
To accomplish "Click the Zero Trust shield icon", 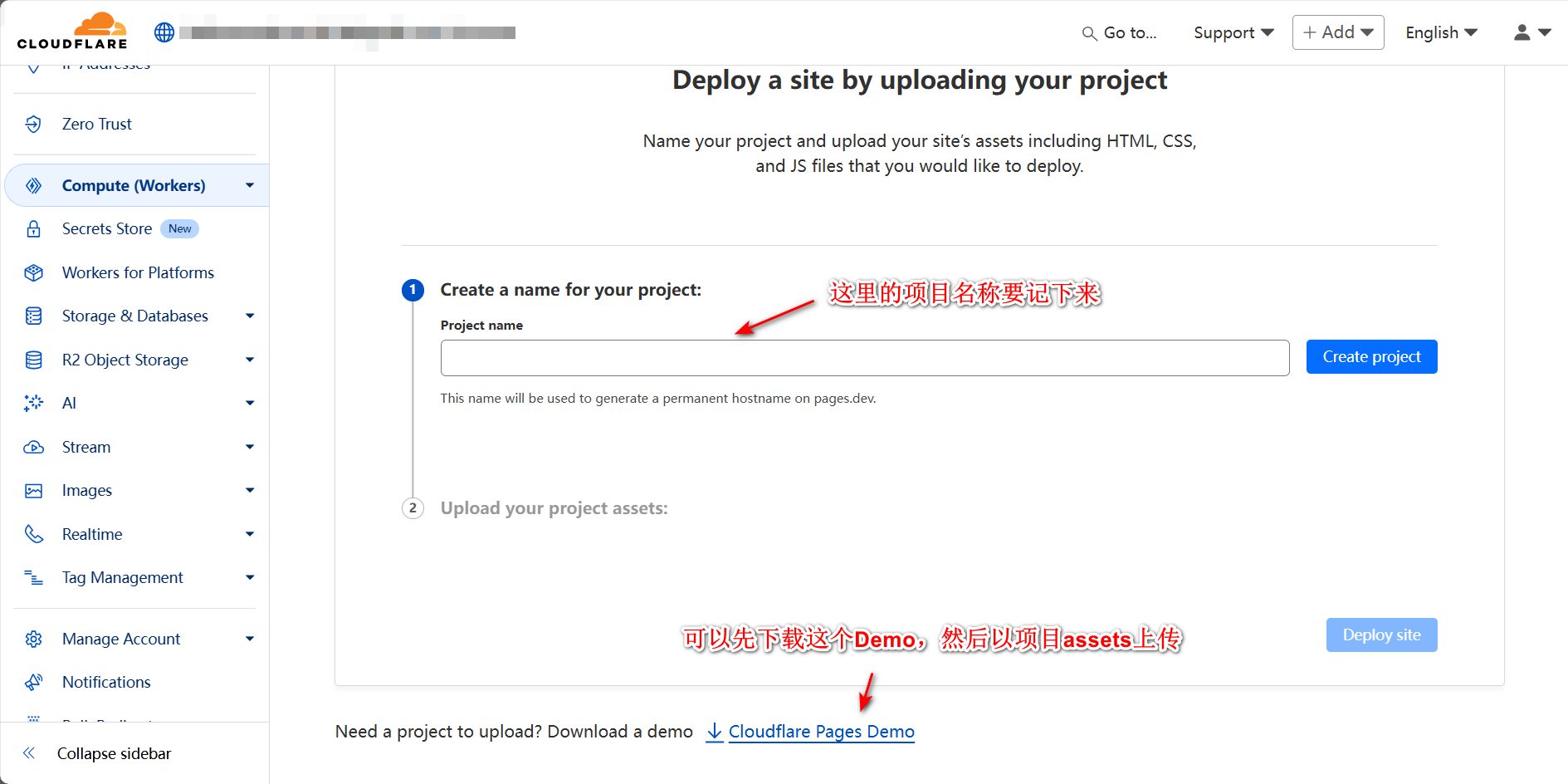I will pos(33,124).
